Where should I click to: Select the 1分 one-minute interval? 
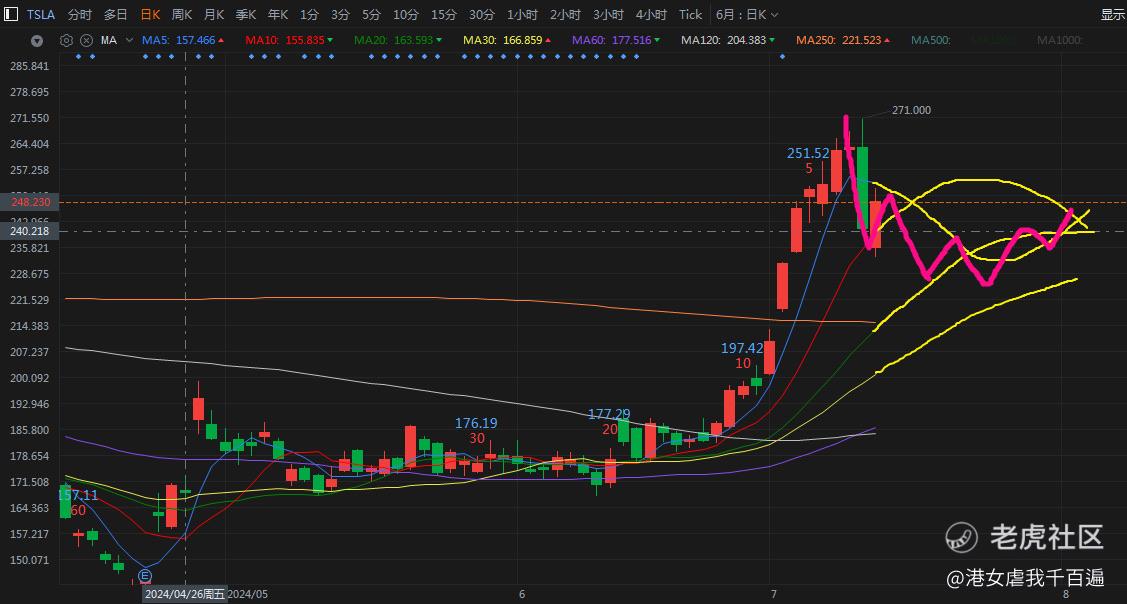[309, 14]
